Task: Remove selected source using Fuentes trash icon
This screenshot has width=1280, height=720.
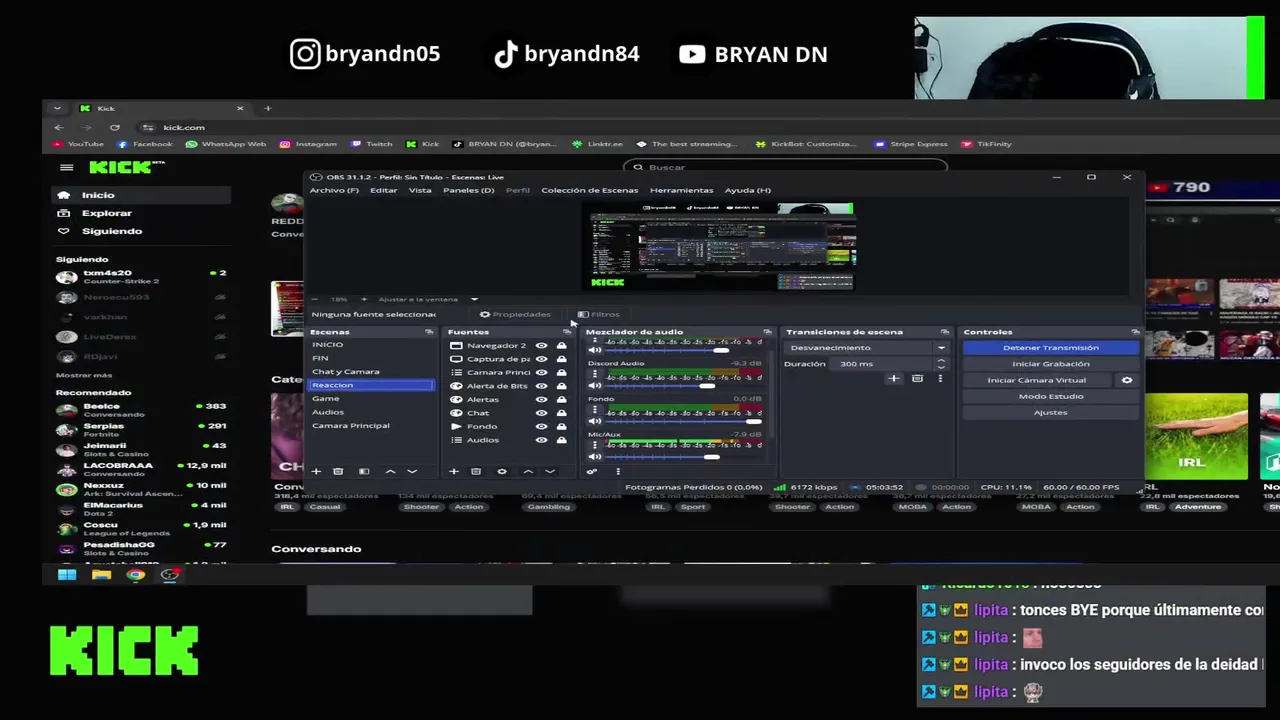Action: click(476, 471)
